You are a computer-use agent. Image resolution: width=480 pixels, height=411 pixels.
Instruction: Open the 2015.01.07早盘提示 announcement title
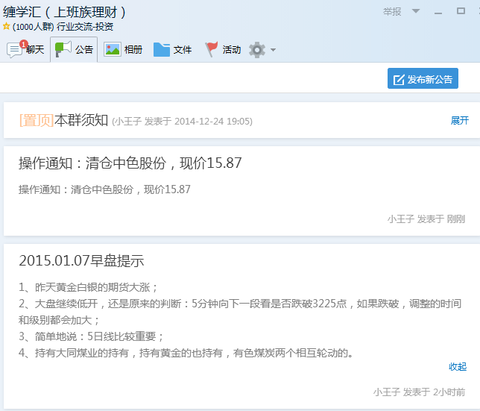coord(81,261)
